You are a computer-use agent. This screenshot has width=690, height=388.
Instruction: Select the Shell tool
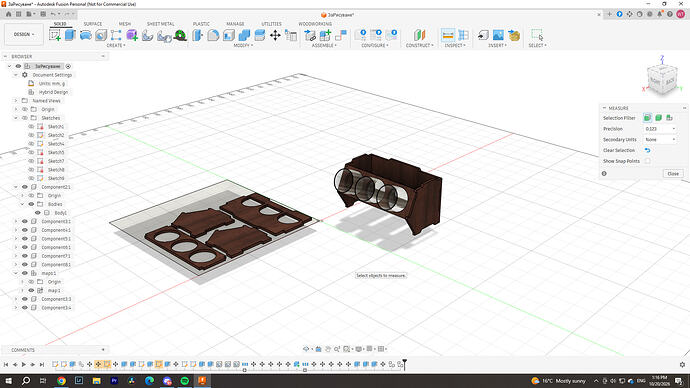(229, 35)
